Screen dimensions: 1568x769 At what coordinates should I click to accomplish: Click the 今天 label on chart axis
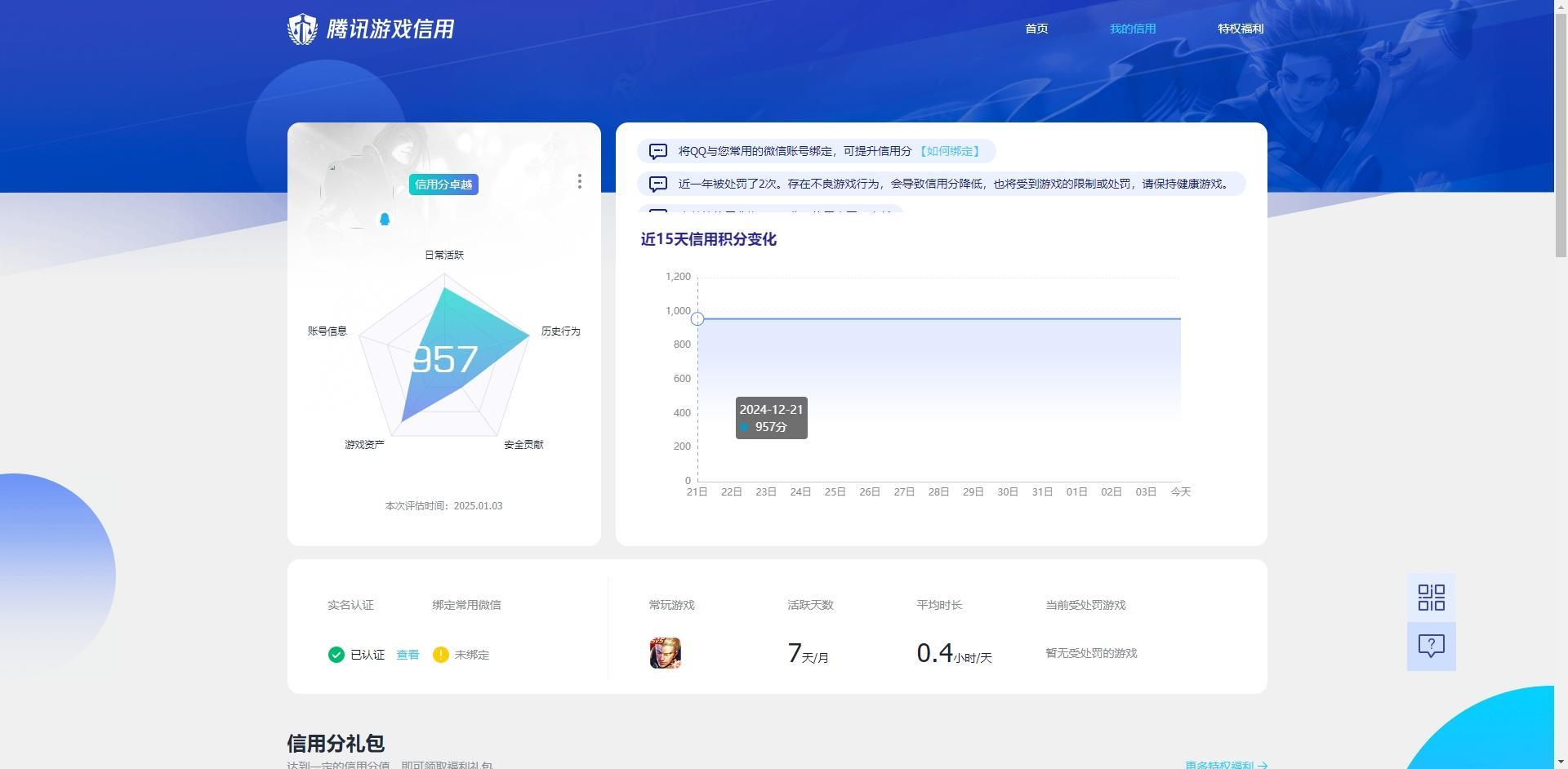point(1180,492)
